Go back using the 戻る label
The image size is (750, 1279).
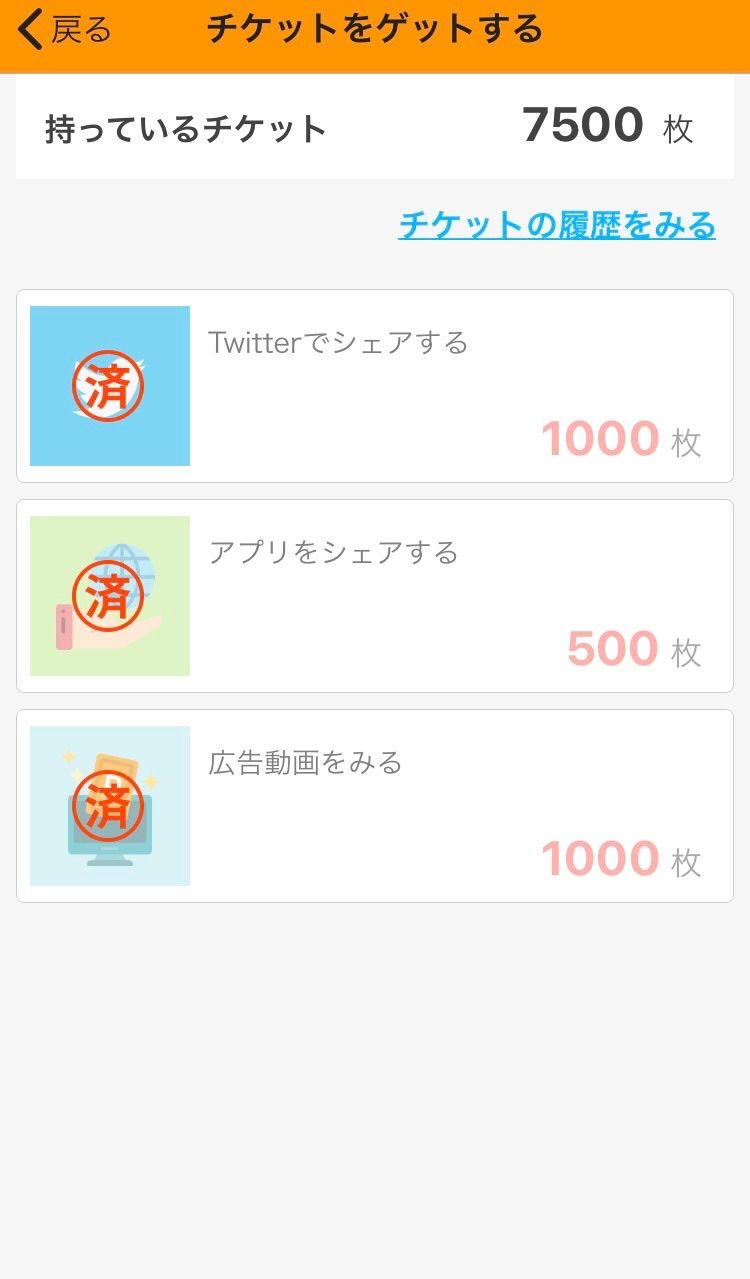tap(81, 30)
